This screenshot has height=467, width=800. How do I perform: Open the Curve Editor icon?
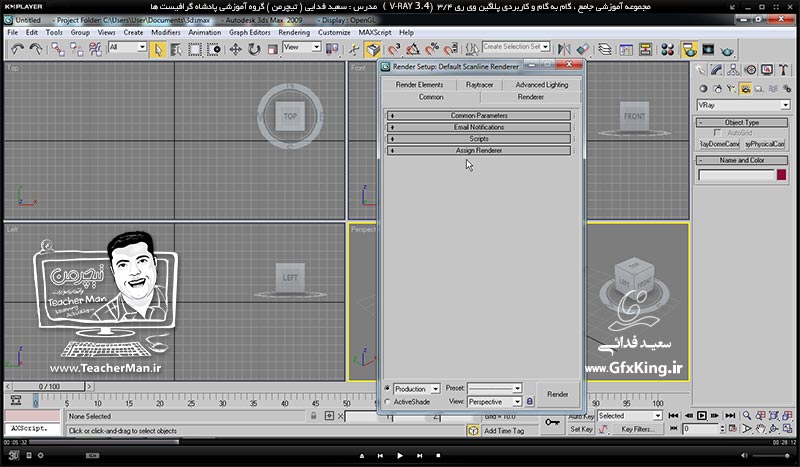pyautogui.click(x=626, y=49)
